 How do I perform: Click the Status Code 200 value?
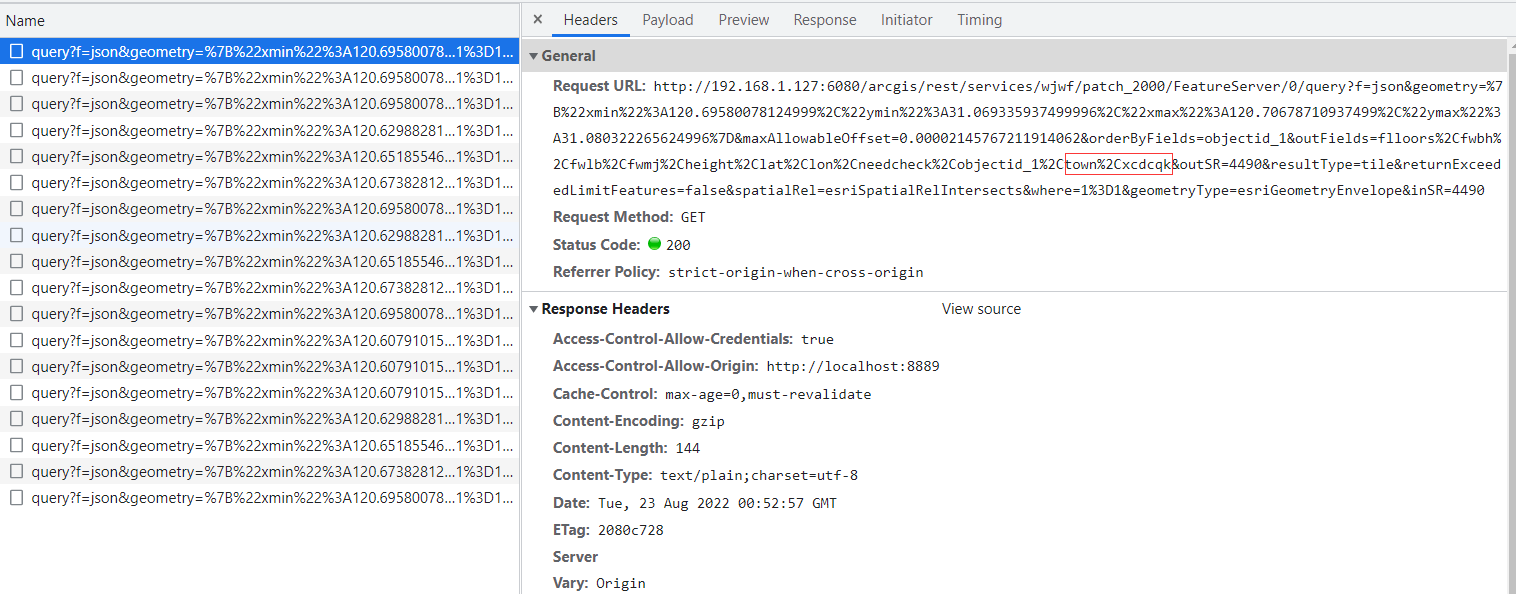tap(678, 245)
